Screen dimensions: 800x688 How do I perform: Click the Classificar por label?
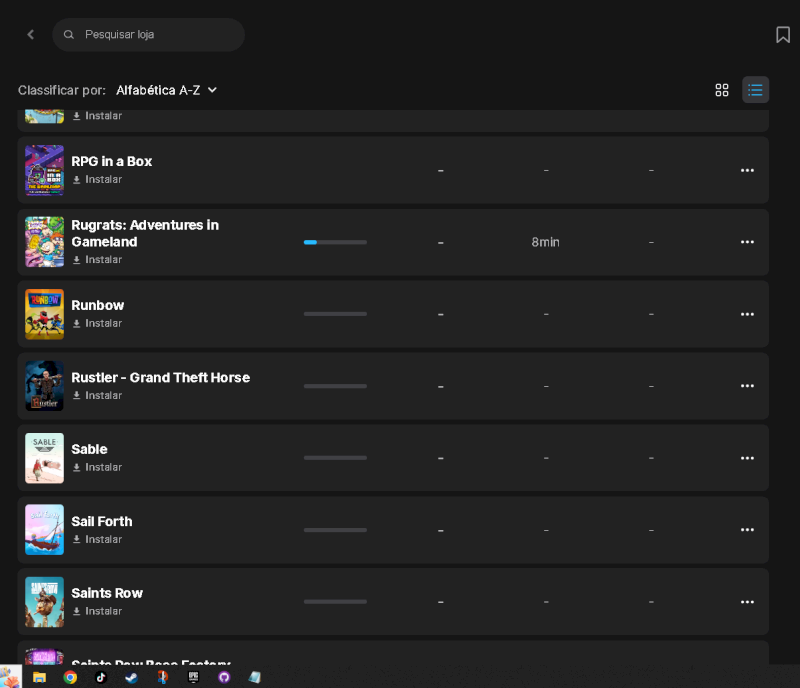tap(62, 90)
